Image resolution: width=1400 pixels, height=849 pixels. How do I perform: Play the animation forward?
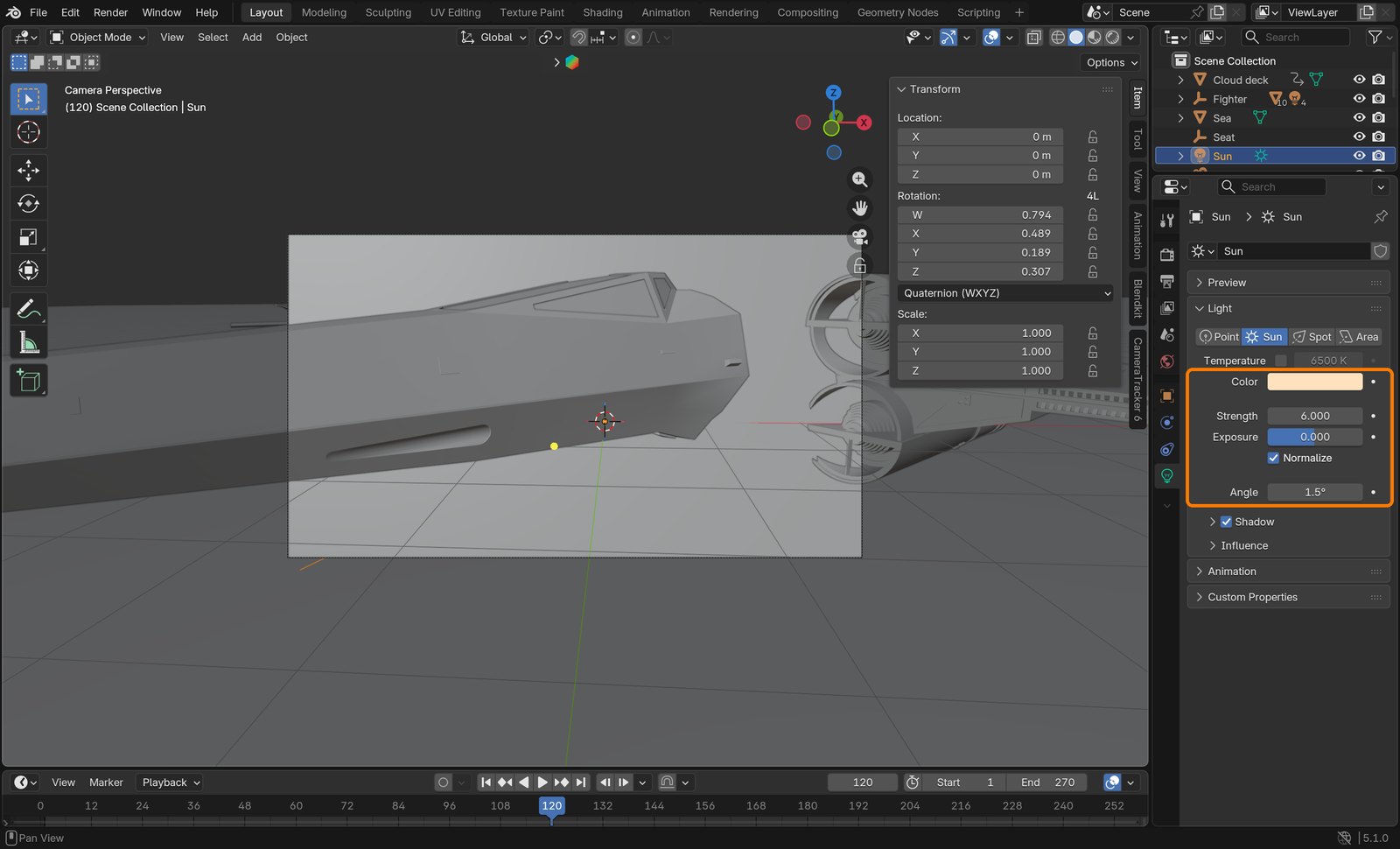[x=542, y=782]
